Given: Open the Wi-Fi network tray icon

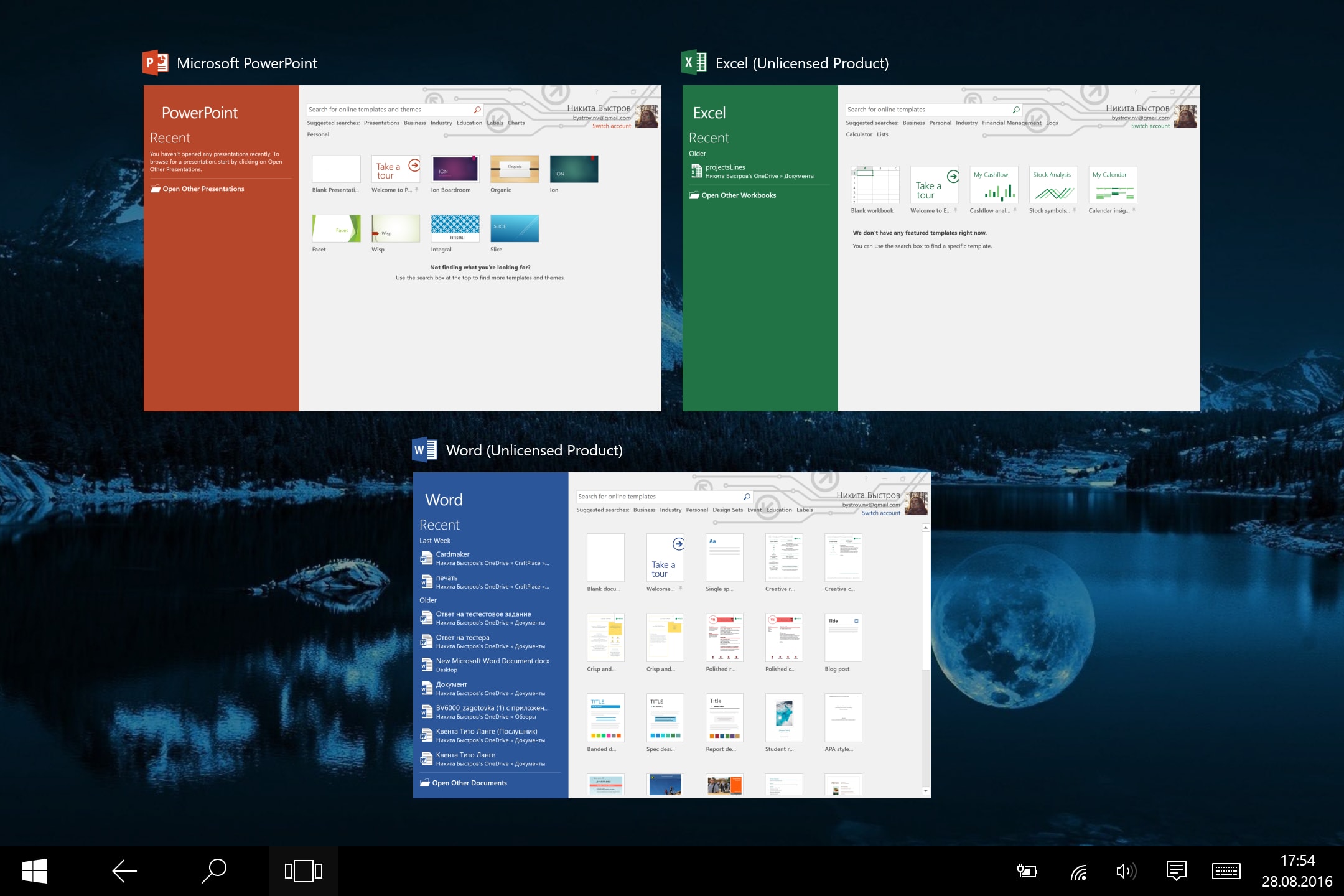Looking at the screenshot, I should pyautogui.click(x=1079, y=871).
